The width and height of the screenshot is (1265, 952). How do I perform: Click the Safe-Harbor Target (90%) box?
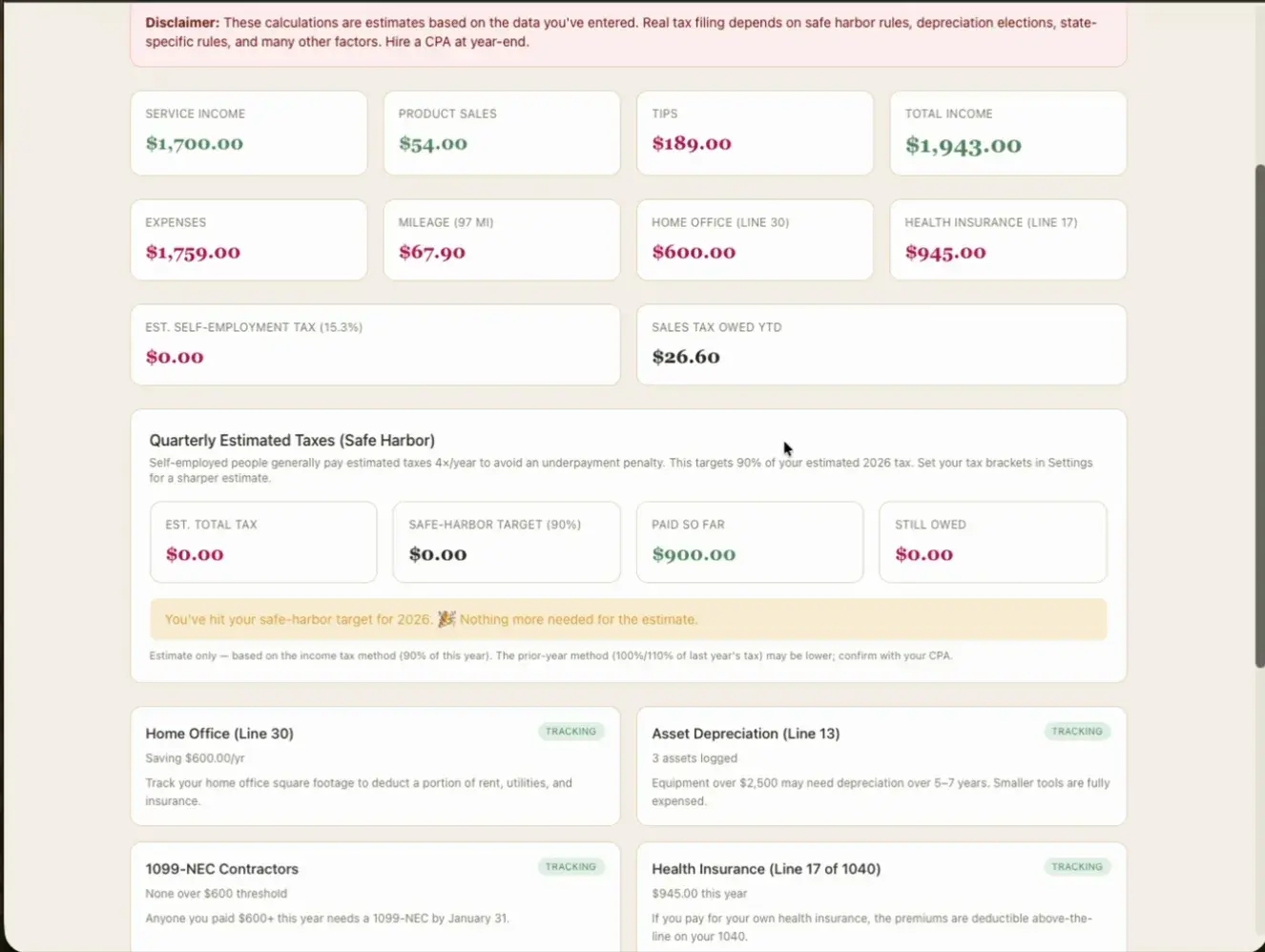507,542
